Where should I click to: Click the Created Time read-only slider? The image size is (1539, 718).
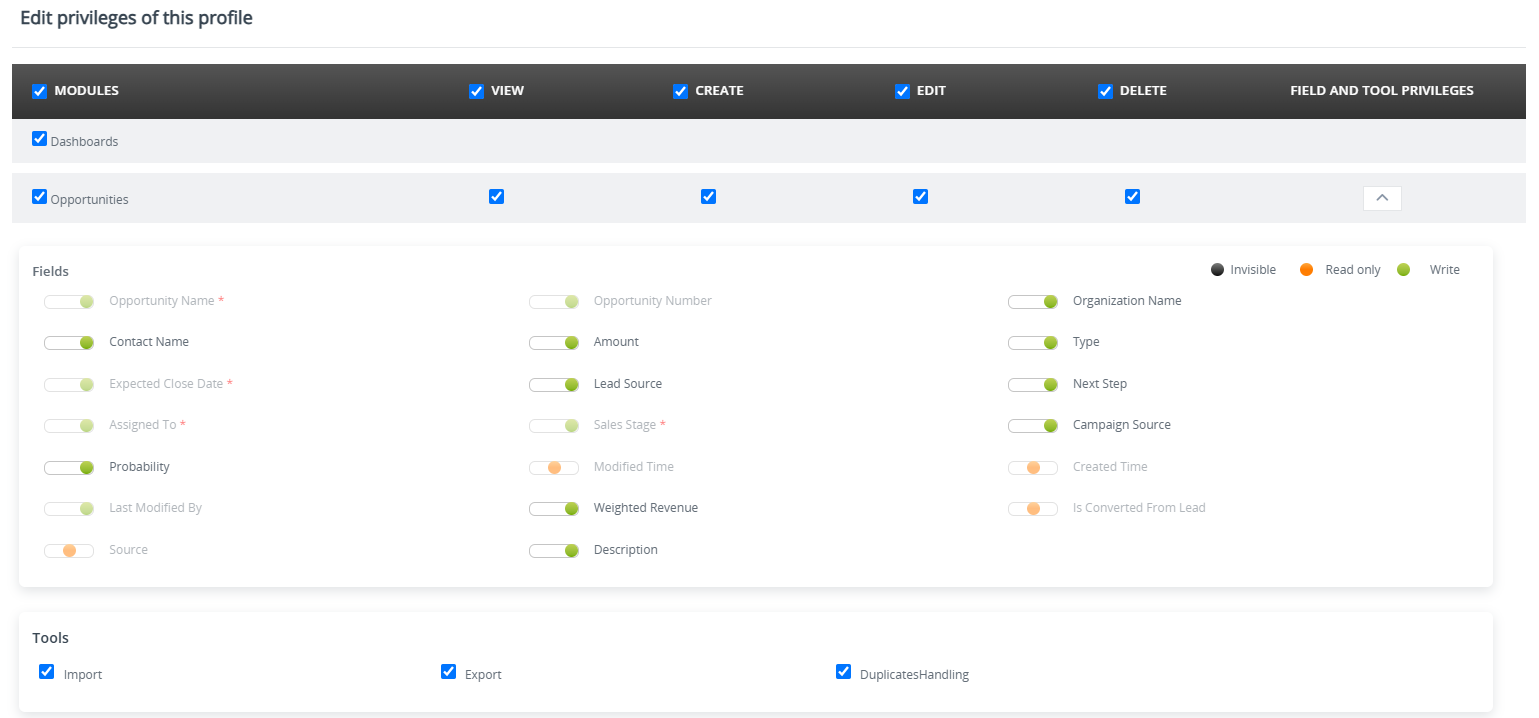point(1033,467)
